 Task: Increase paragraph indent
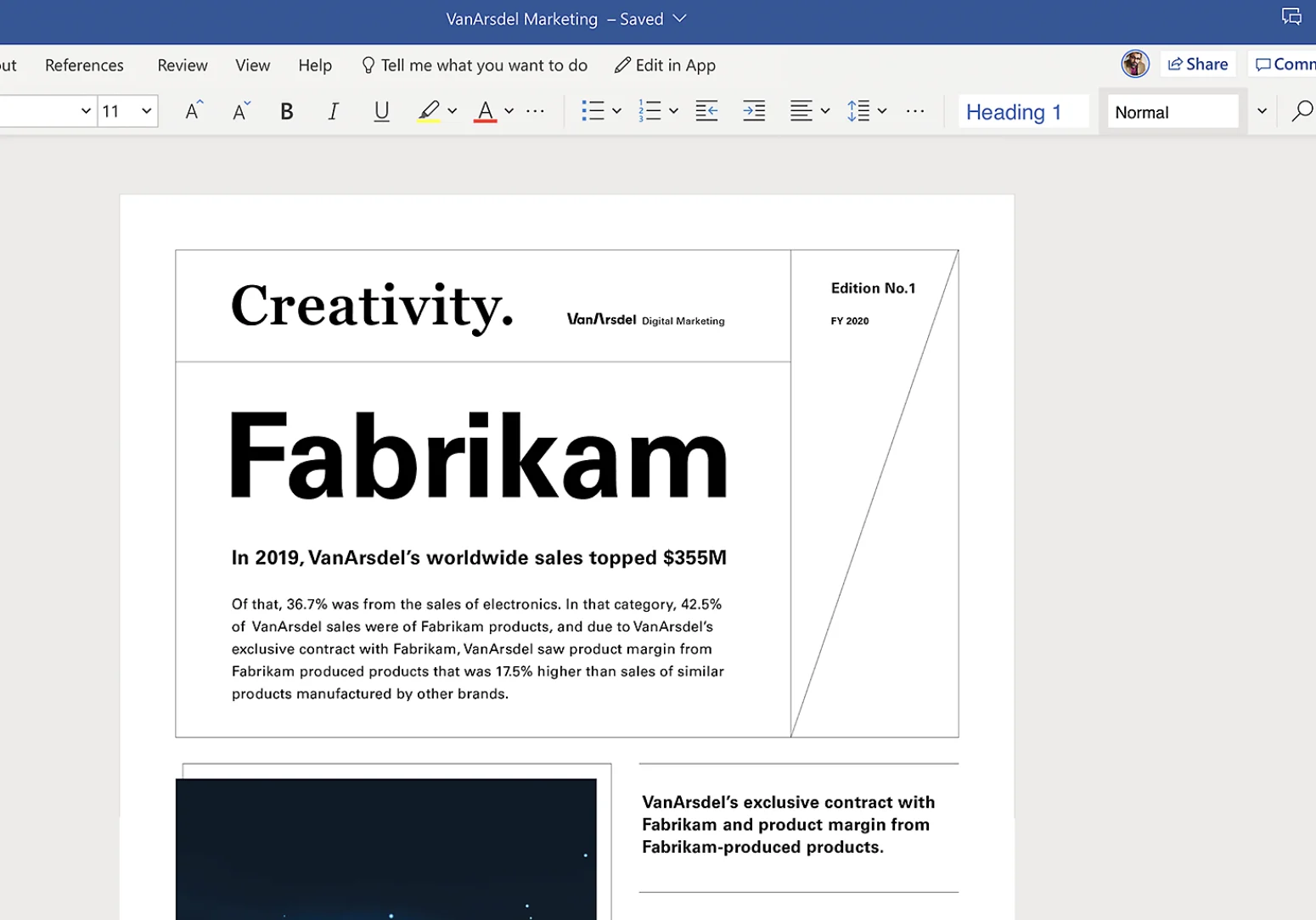point(754,111)
